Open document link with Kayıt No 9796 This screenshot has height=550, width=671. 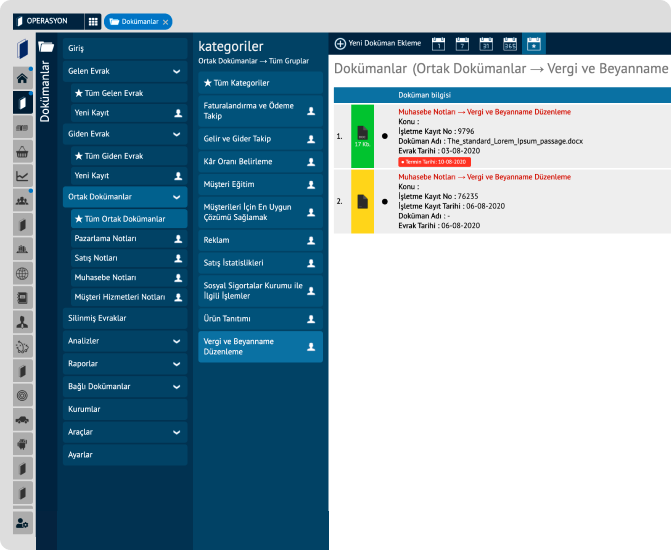(x=484, y=112)
